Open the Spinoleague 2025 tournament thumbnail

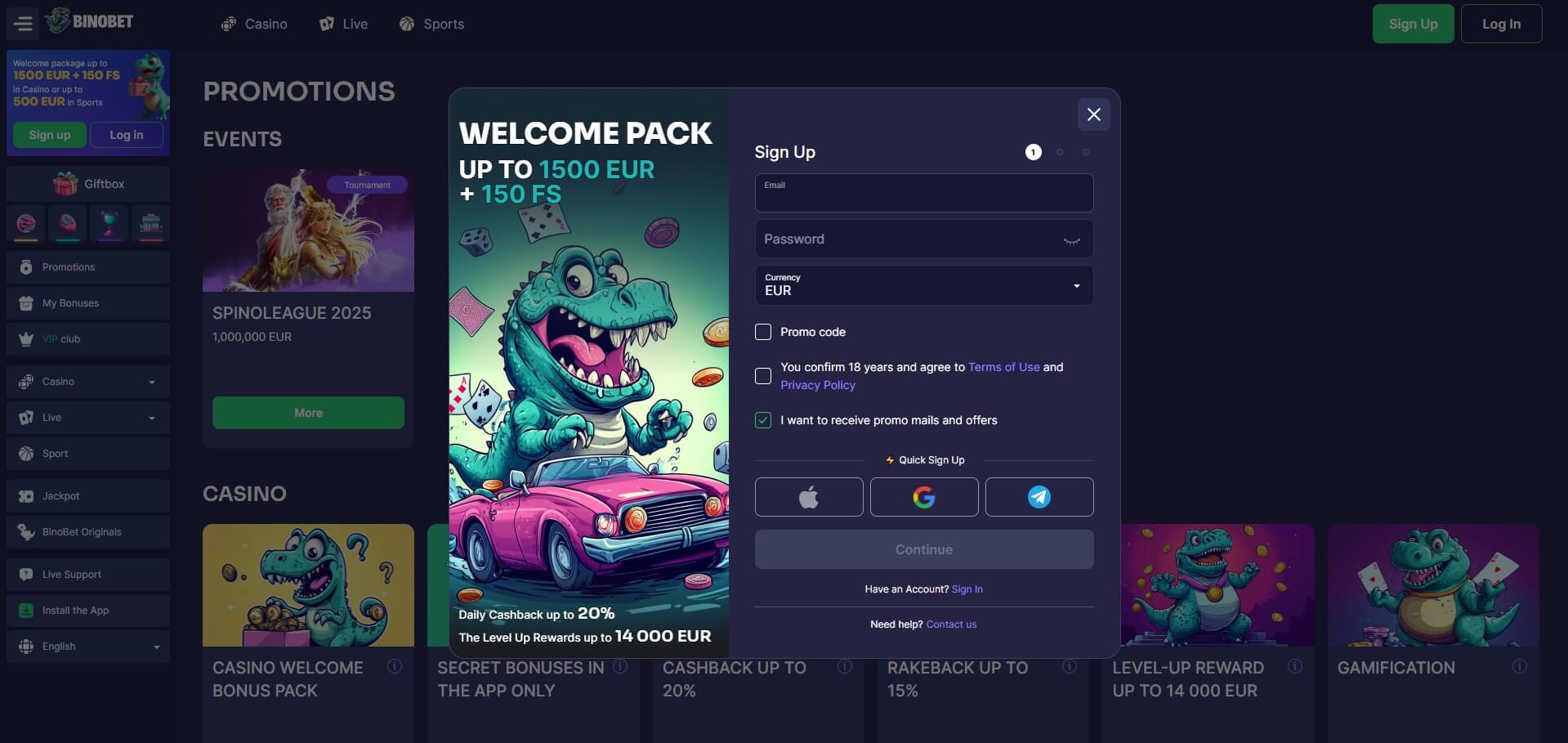(308, 231)
